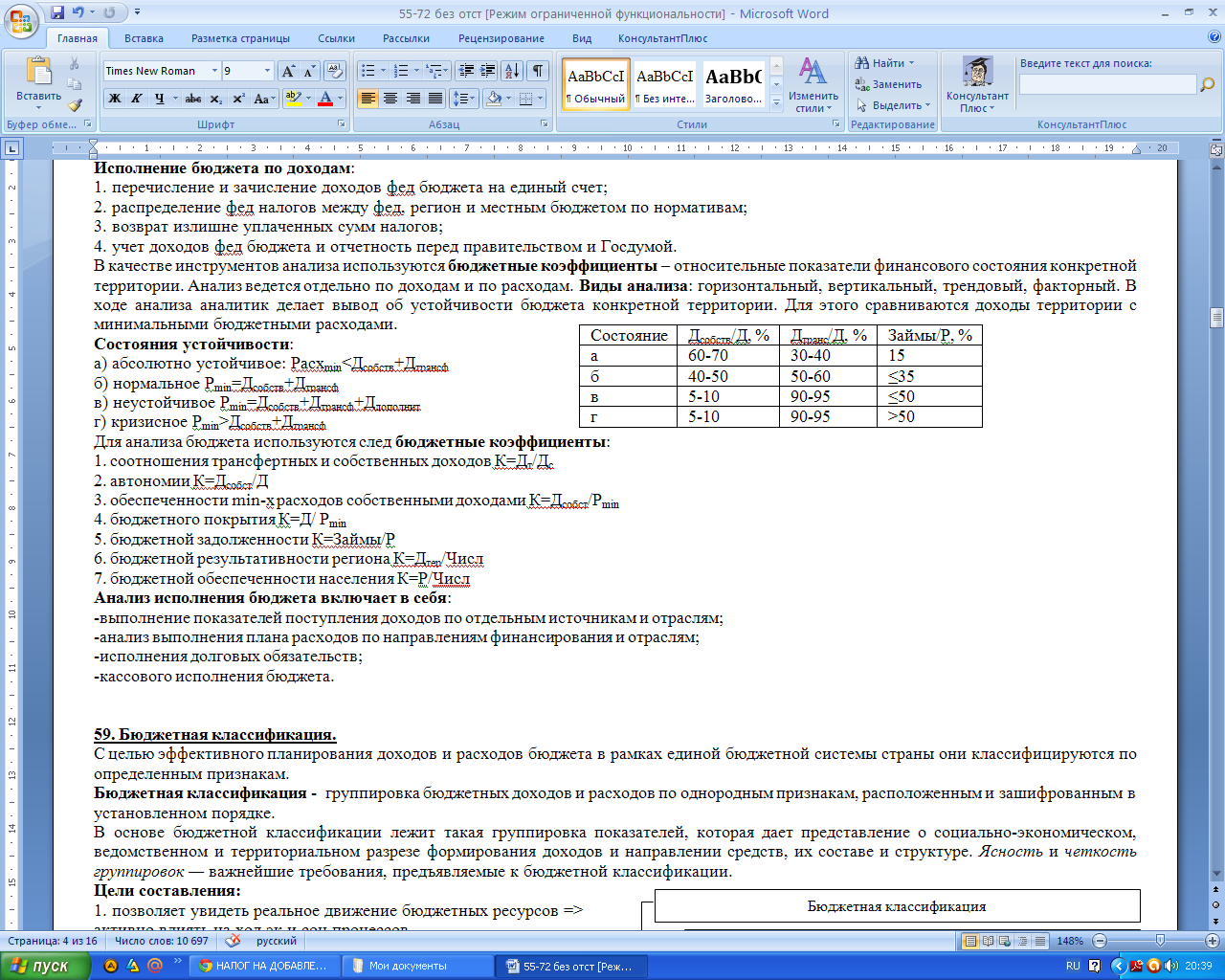Select the Без интервала style
The image size is (1225, 980).
[x=665, y=84]
